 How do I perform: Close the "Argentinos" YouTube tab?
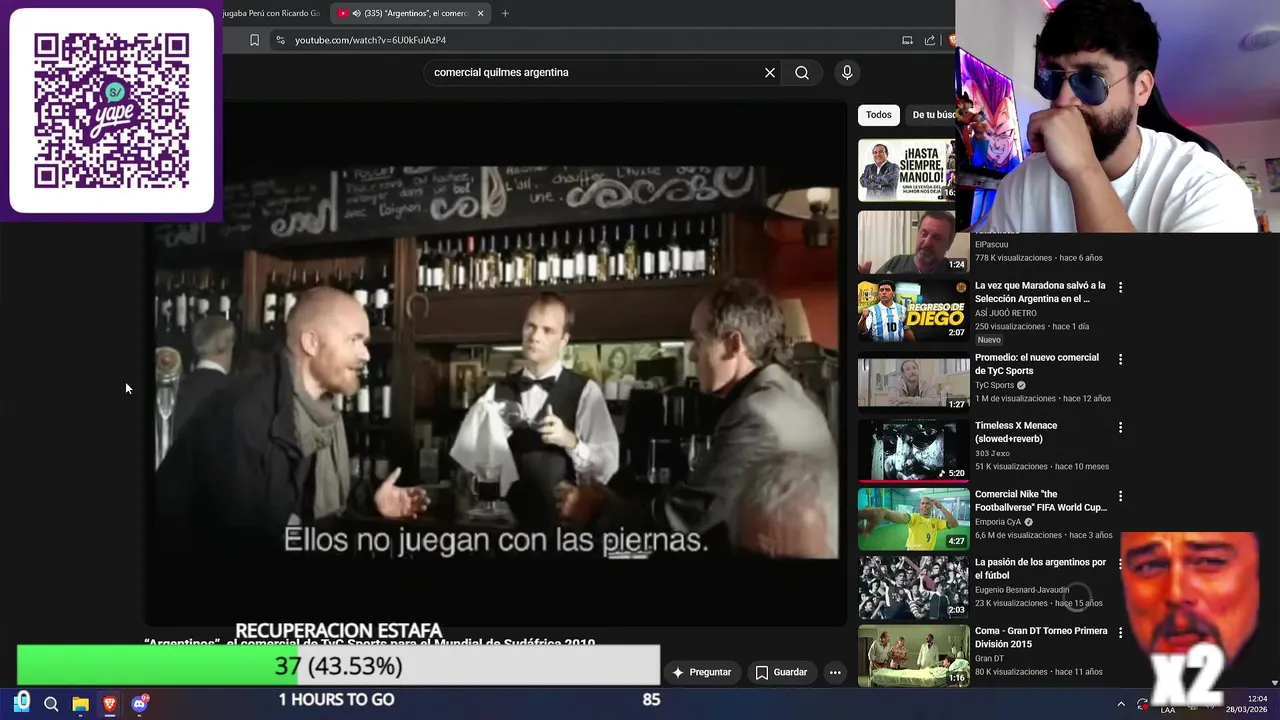pos(480,13)
